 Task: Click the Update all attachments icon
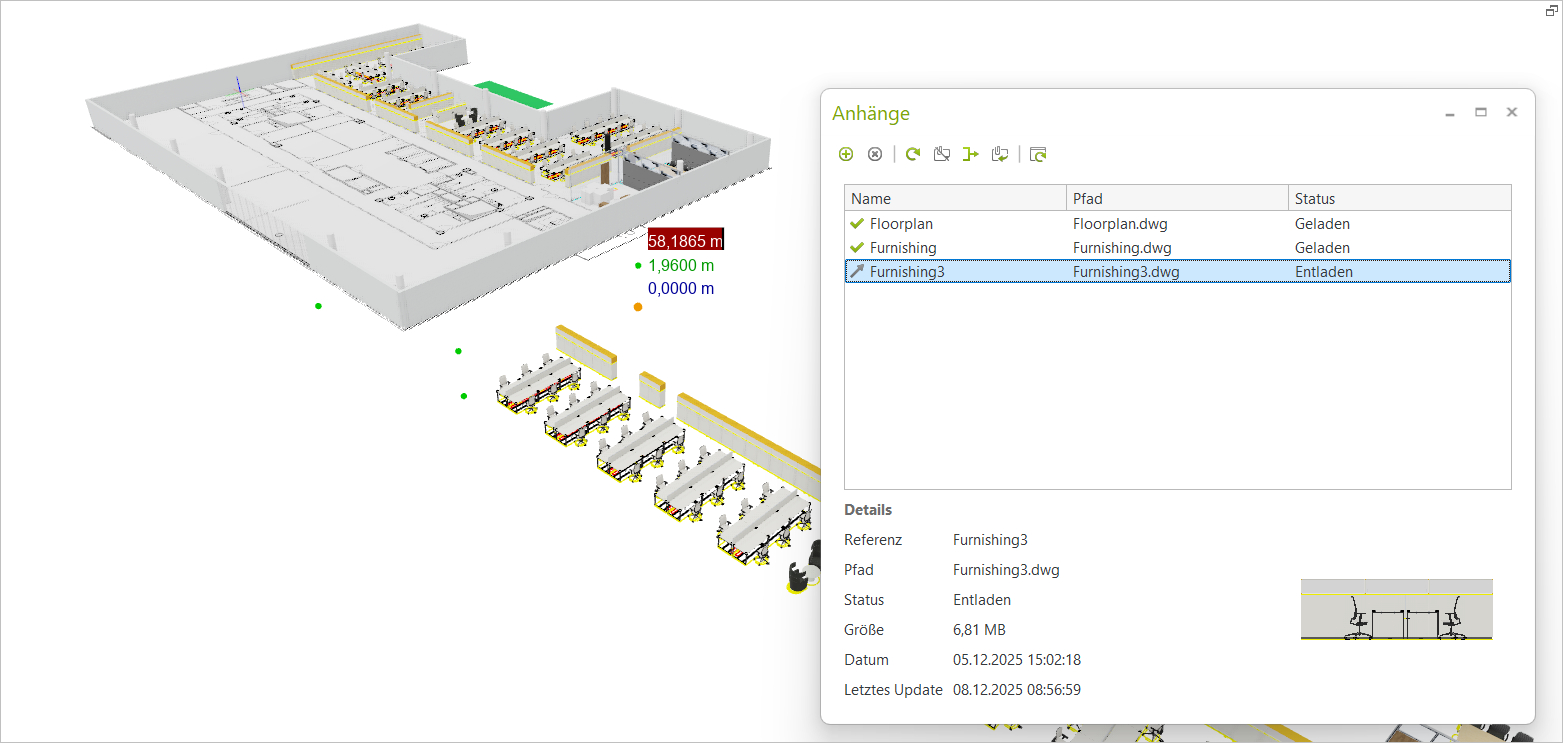(x=1038, y=154)
